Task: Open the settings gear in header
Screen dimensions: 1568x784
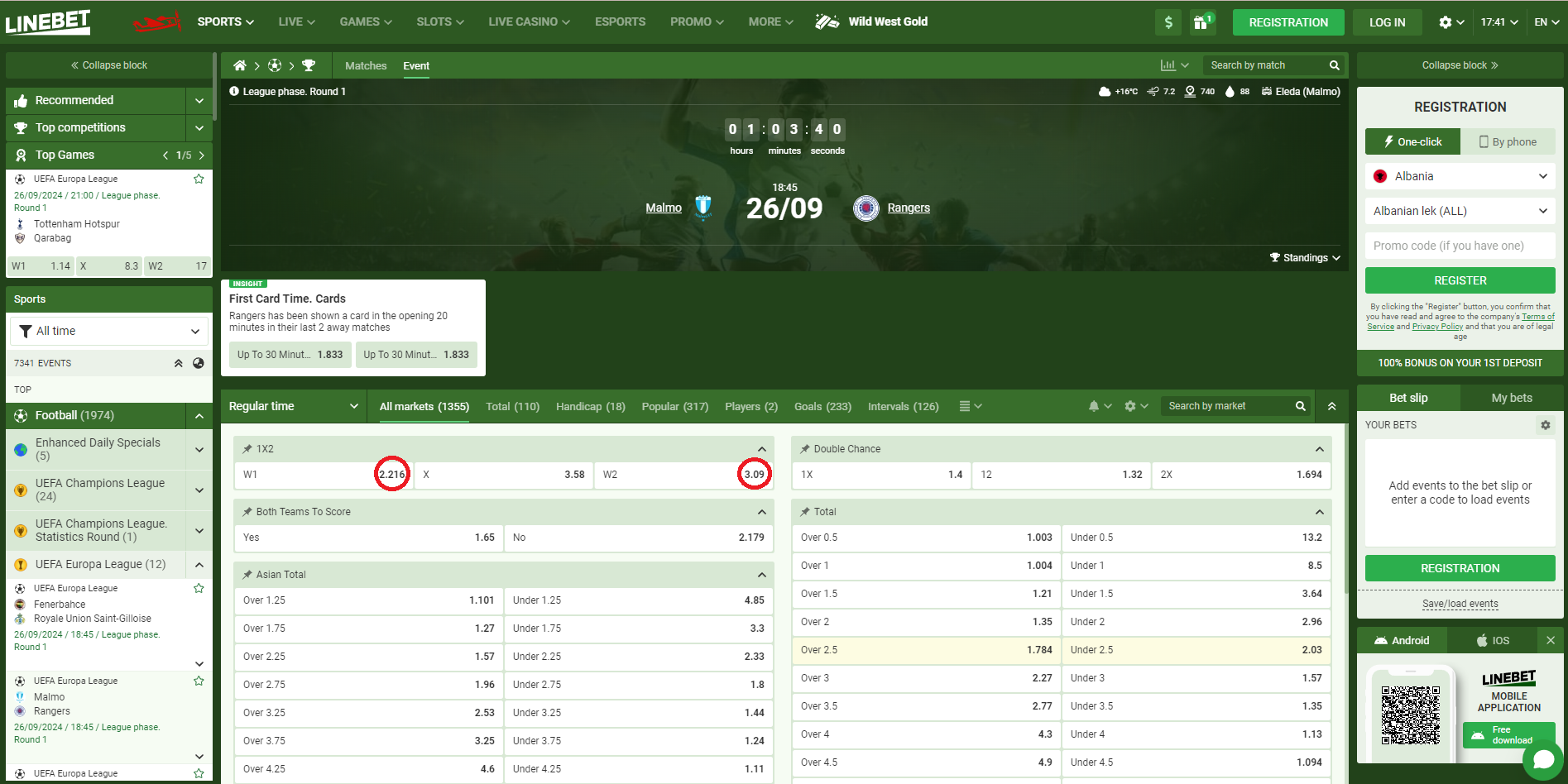Action: click(x=1446, y=22)
